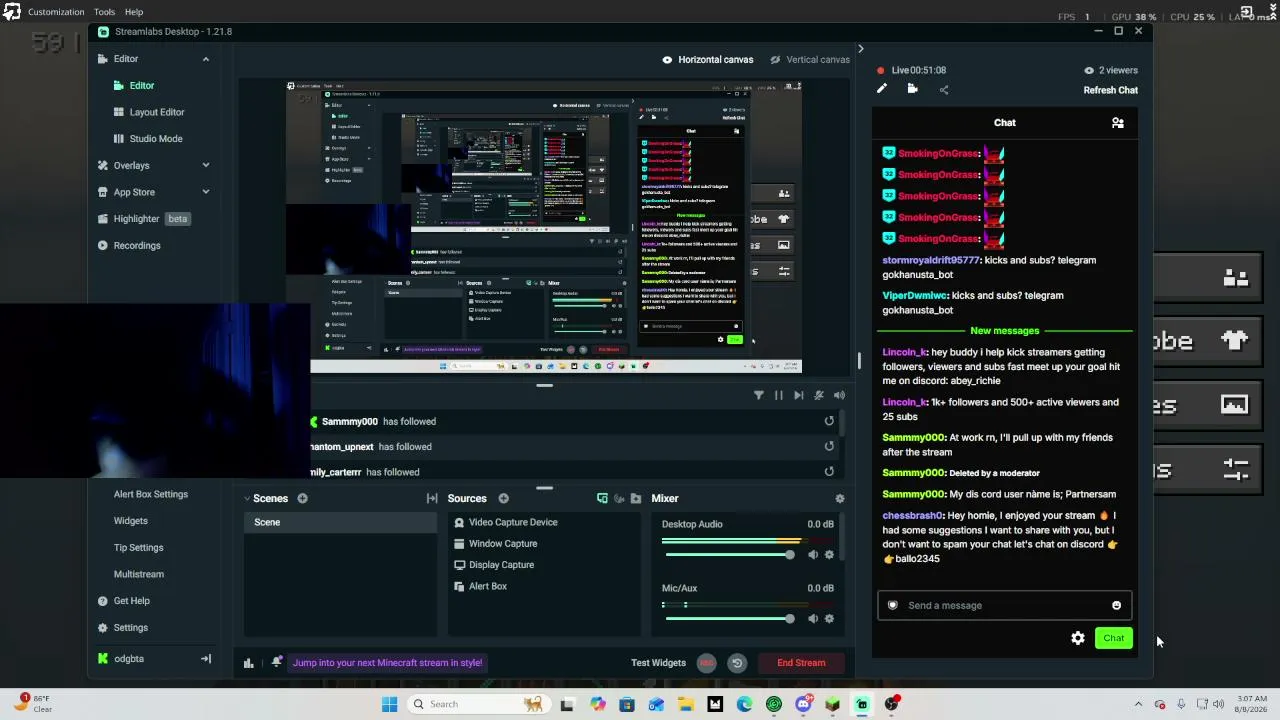The image size is (1280, 720).
Task: Open Mixer advanced audio settings gear
Action: pyautogui.click(x=840, y=498)
